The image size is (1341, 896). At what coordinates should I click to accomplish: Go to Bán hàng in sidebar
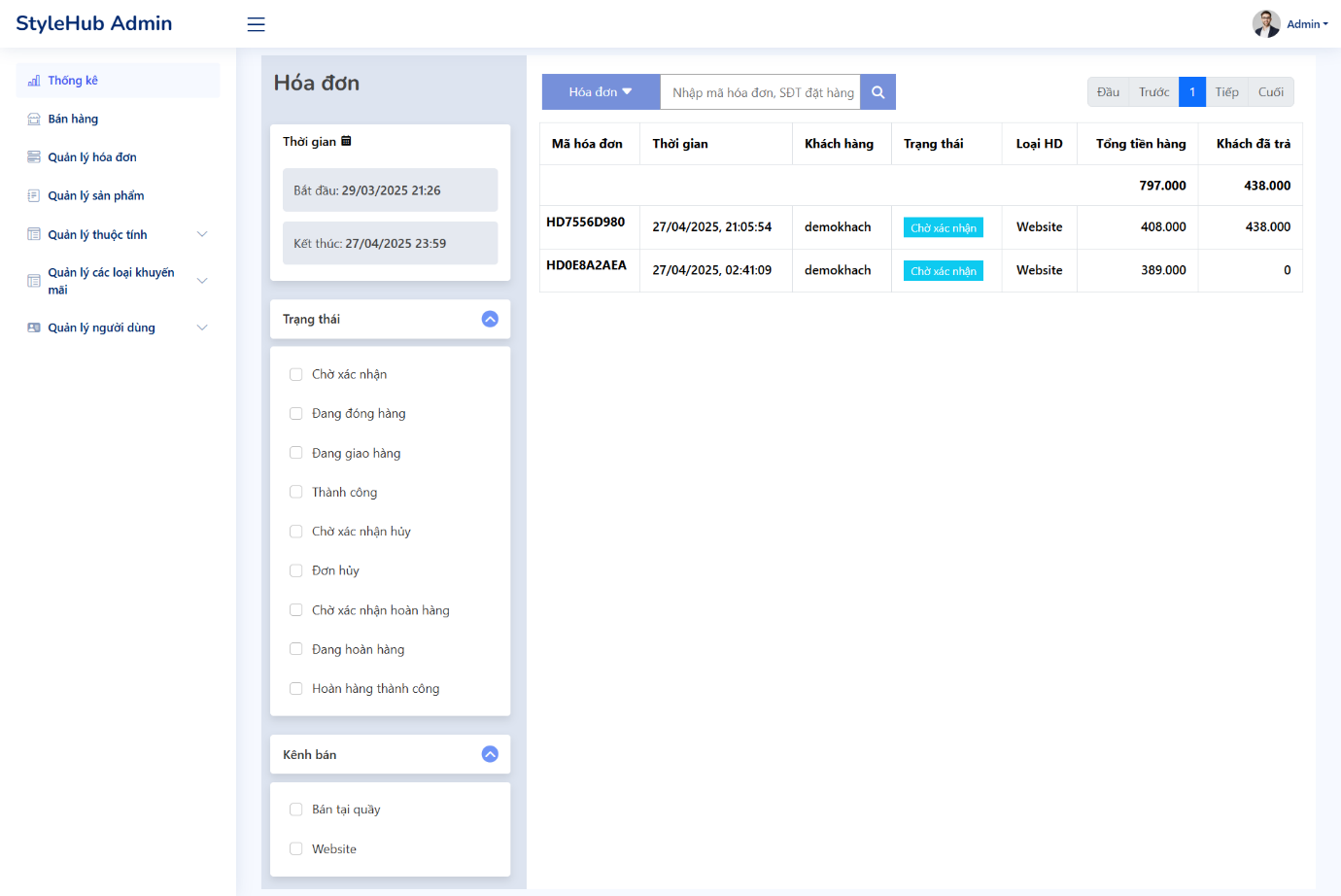click(118, 119)
